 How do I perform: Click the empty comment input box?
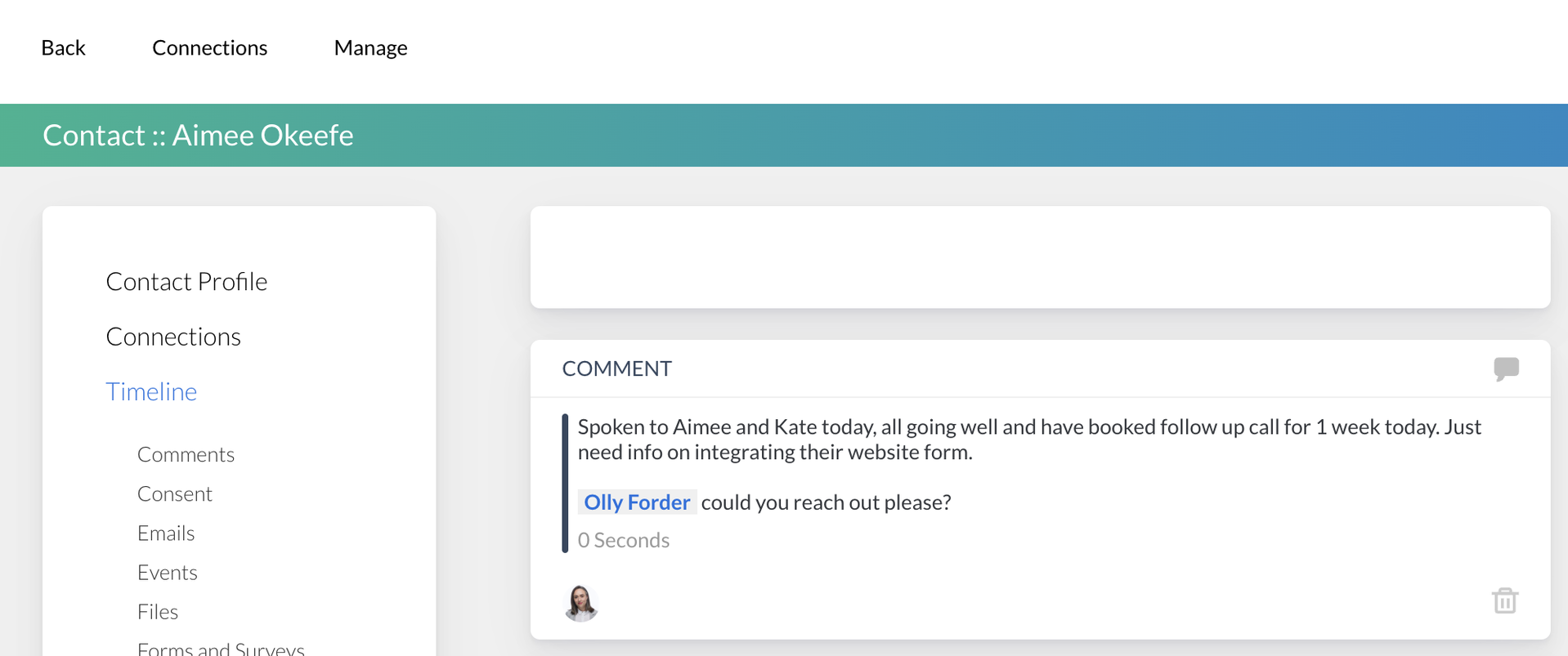click(x=1040, y=257)
